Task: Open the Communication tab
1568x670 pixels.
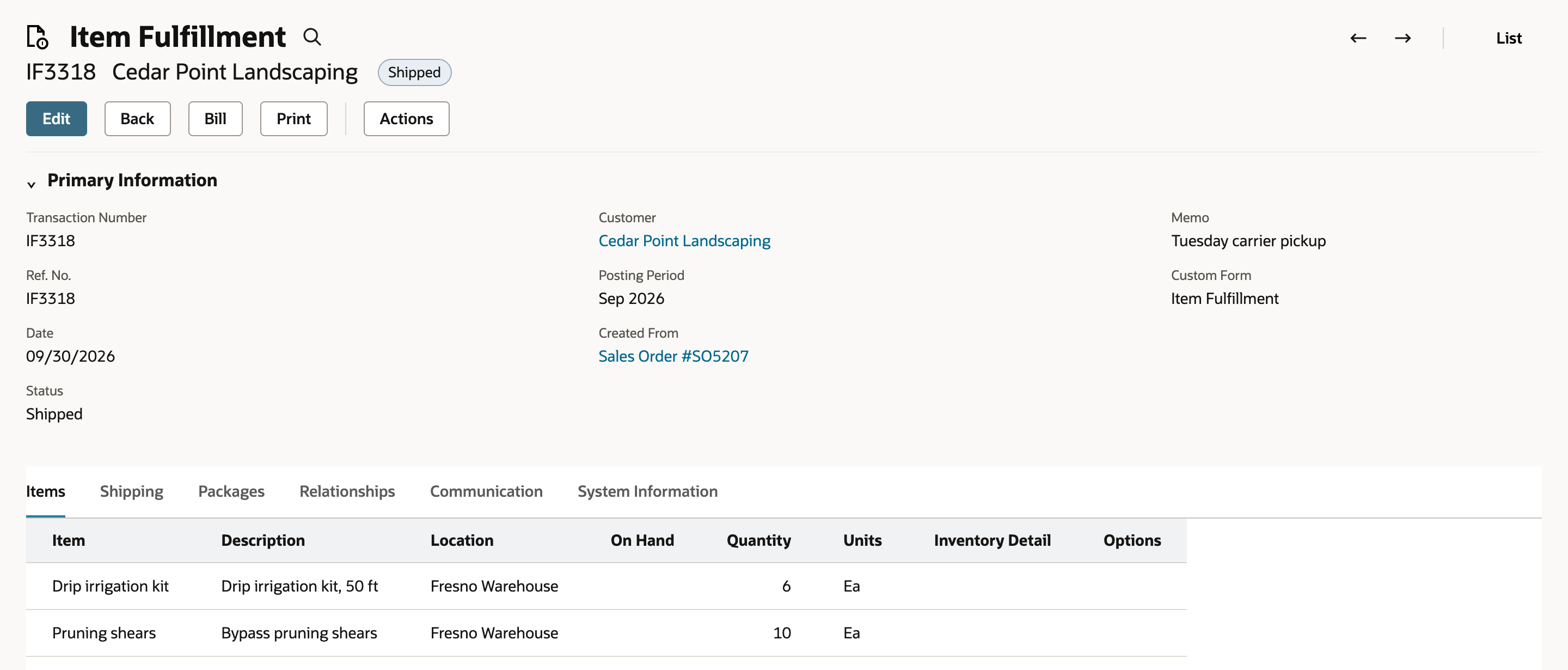Action: point(486,491)
